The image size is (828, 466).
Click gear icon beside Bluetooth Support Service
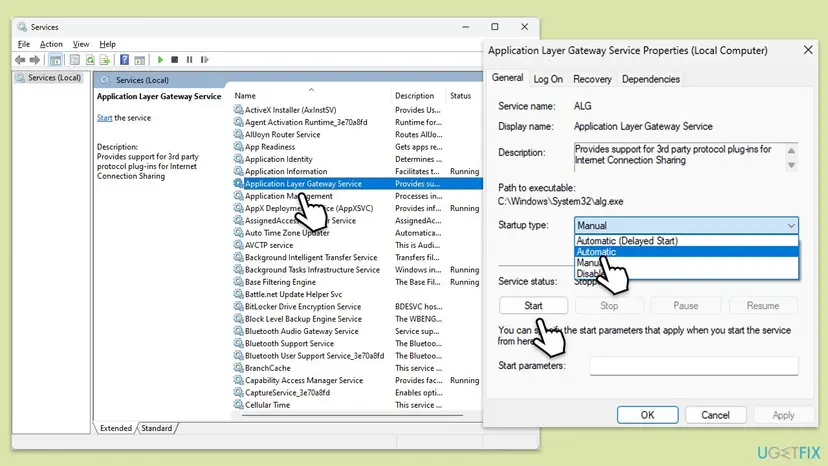pos(238,343)
